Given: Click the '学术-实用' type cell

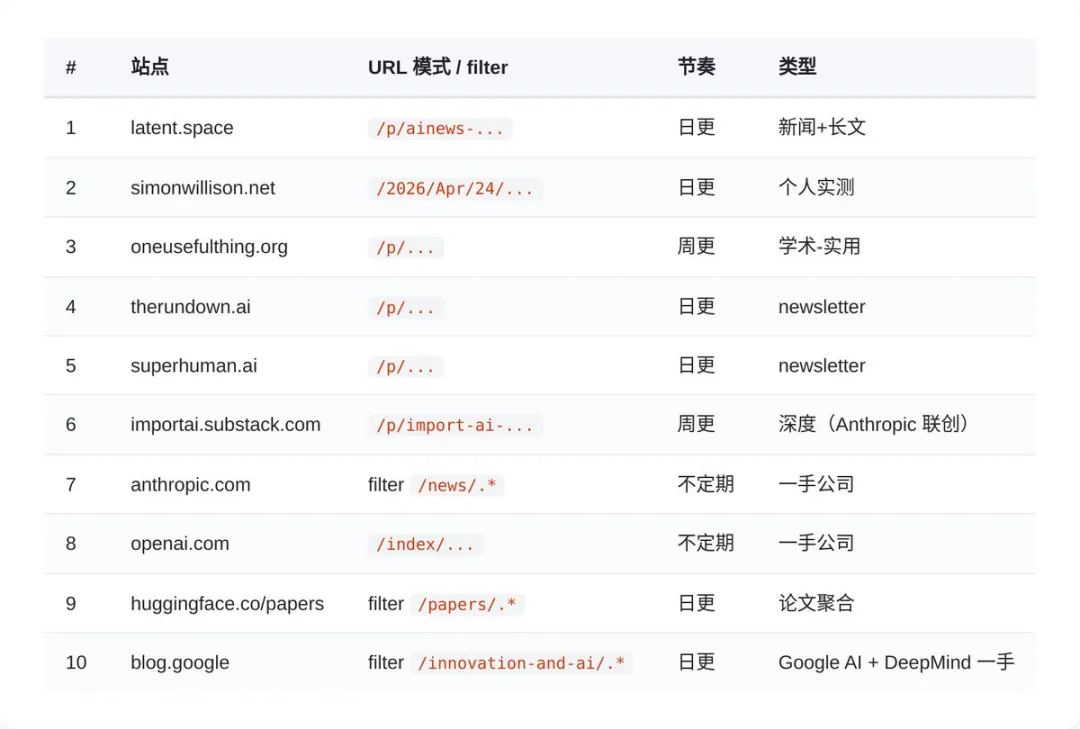Looking at the screenshot, I should (x=819, y=247).
